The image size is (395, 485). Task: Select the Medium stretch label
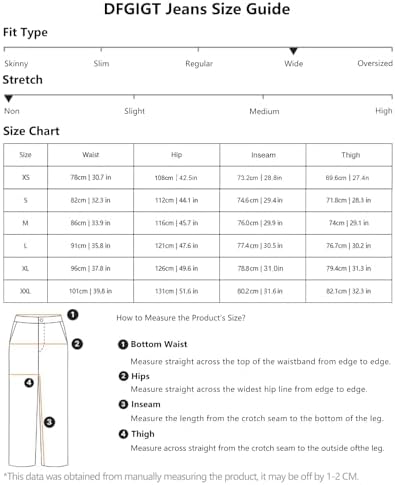tap(264, 111)
